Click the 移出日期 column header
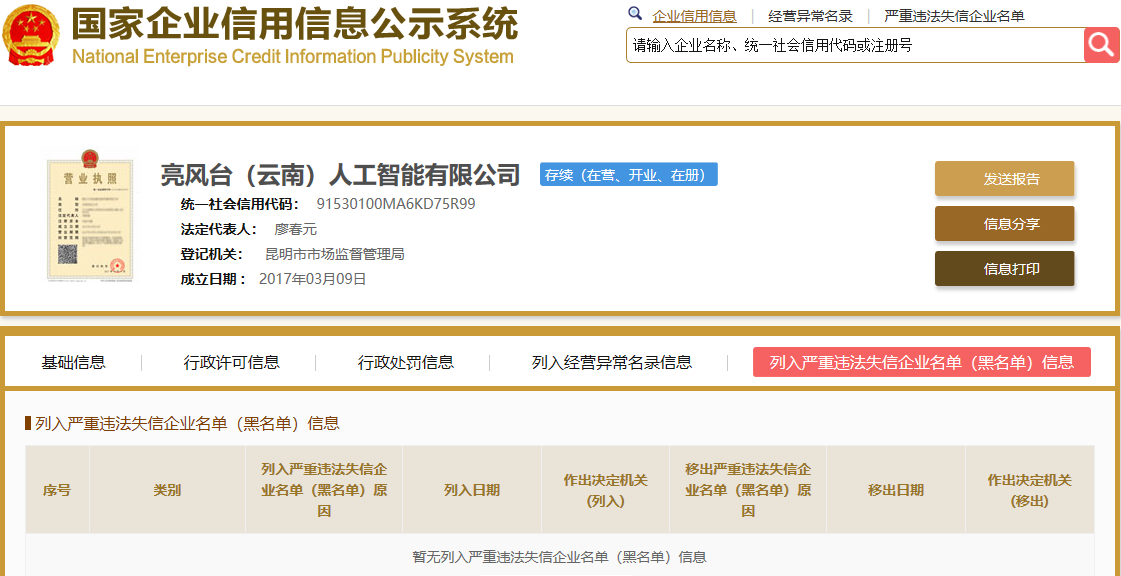1121x576 pixels. (x=896, y=490)
